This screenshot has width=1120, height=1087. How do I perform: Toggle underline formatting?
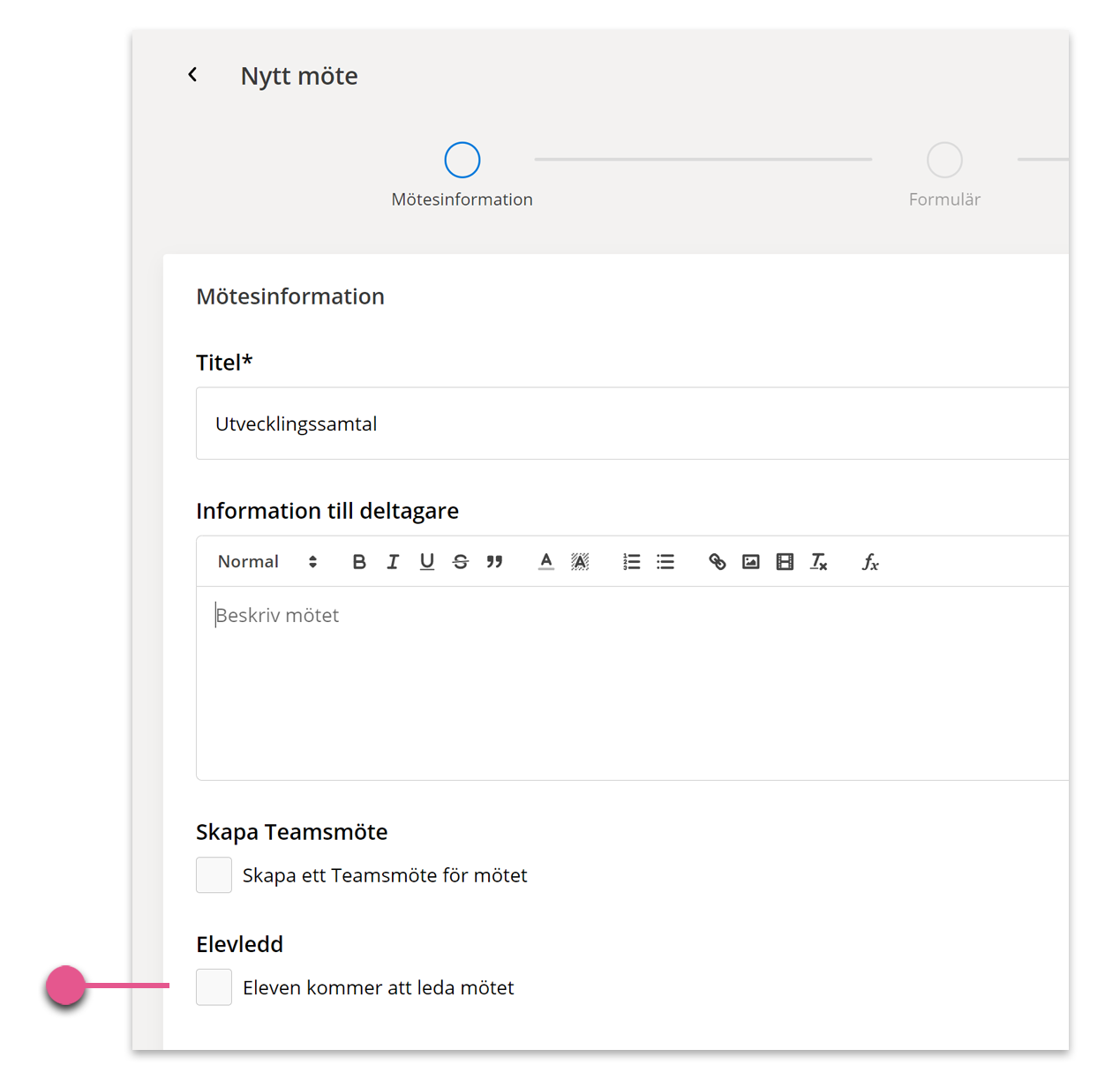(427, 562)
